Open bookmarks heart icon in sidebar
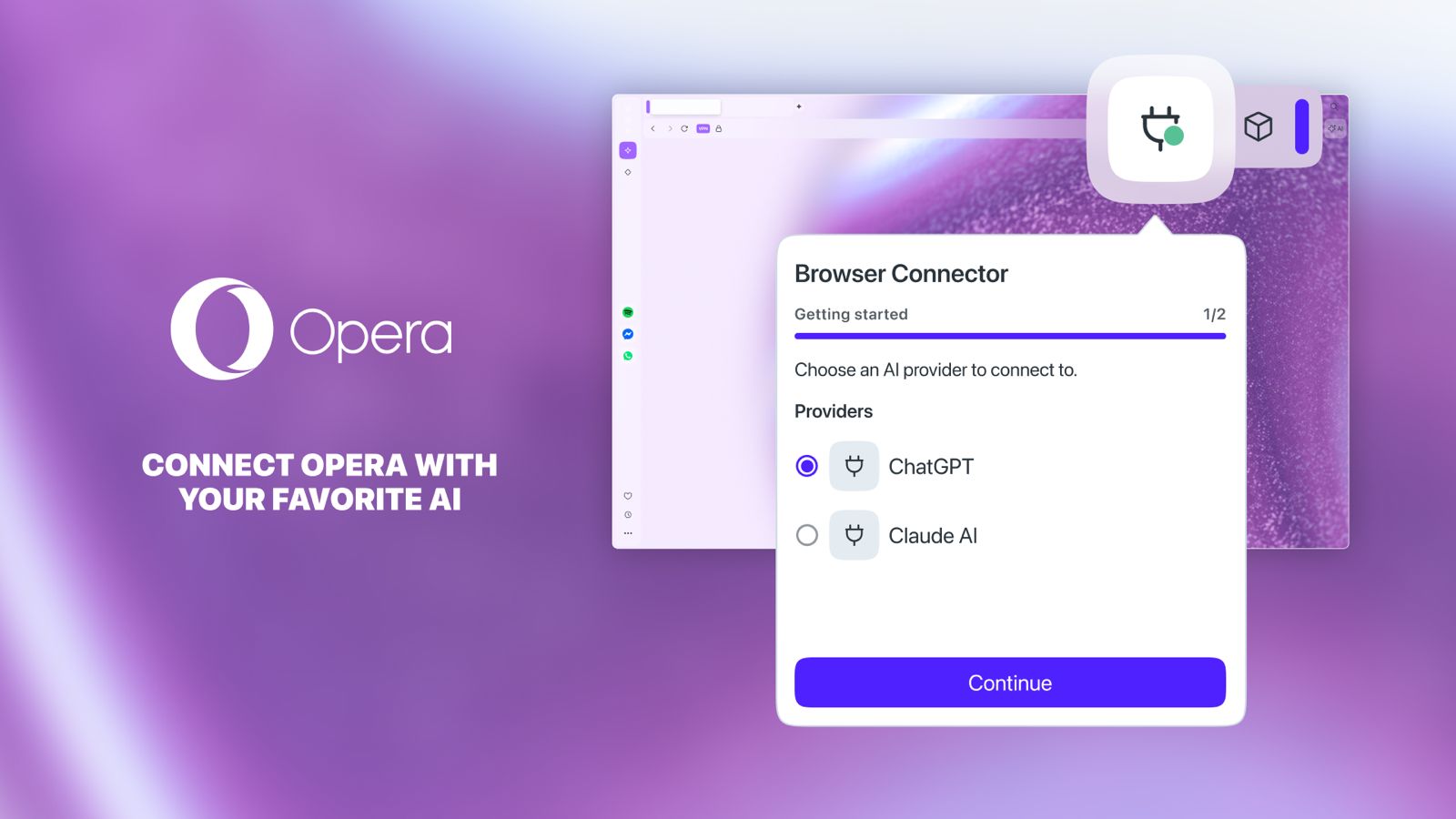The width and height of the screenshot is (1456, 819). coord(628,496)
